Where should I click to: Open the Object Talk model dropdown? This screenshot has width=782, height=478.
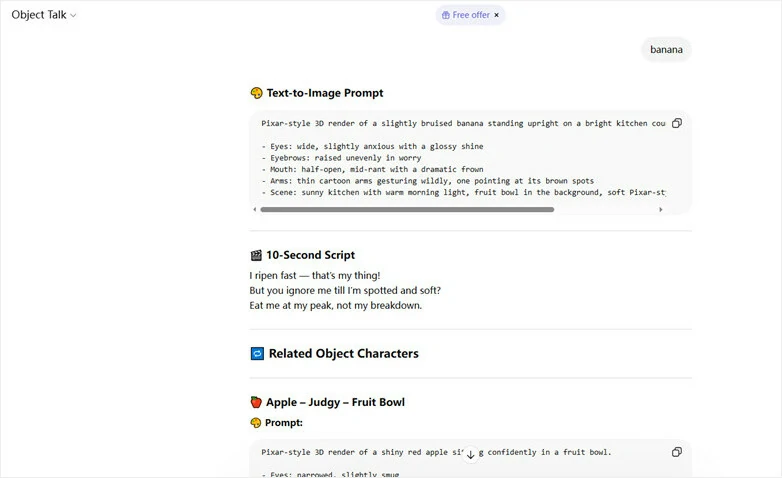[x=43, y=15]
